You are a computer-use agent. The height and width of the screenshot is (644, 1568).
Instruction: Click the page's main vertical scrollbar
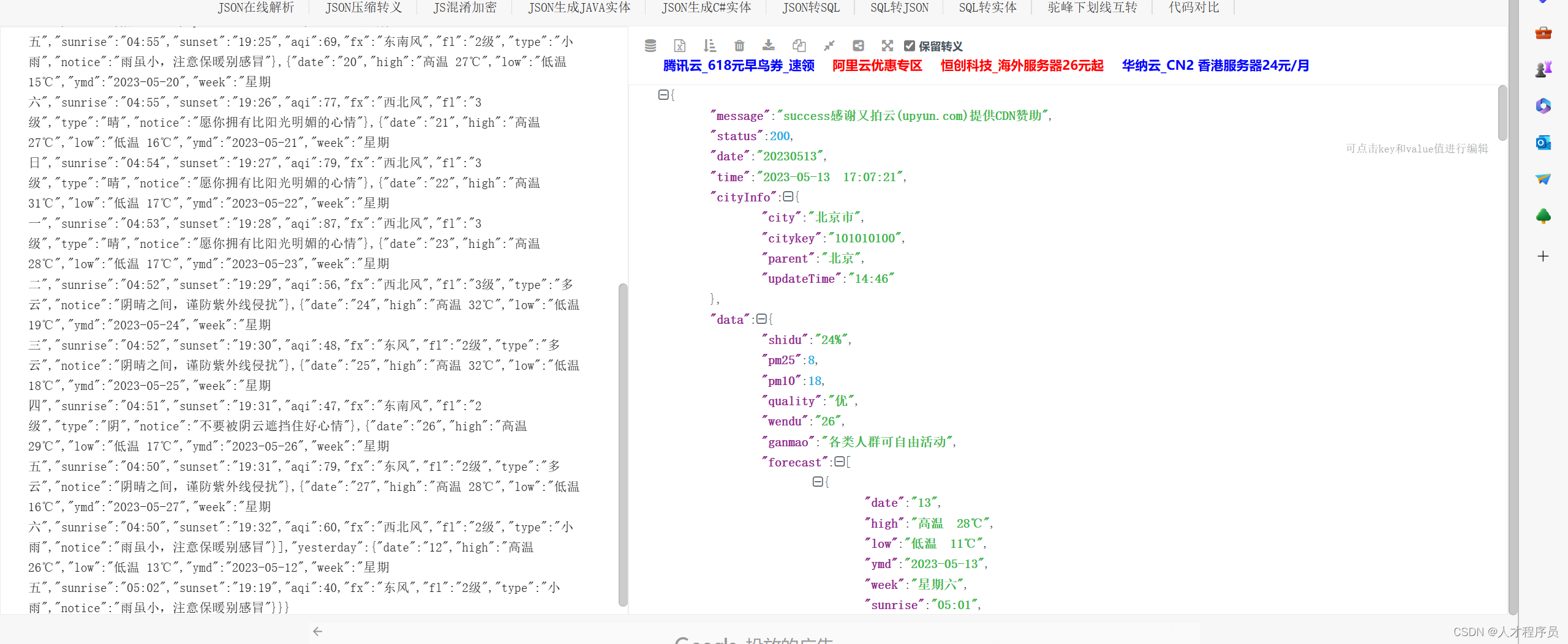coord(1513,306)
